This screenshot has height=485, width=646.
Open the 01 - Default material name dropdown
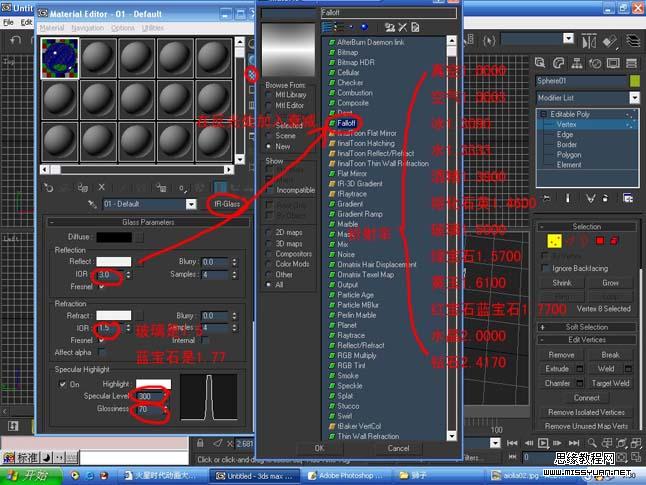pos(191,204)
